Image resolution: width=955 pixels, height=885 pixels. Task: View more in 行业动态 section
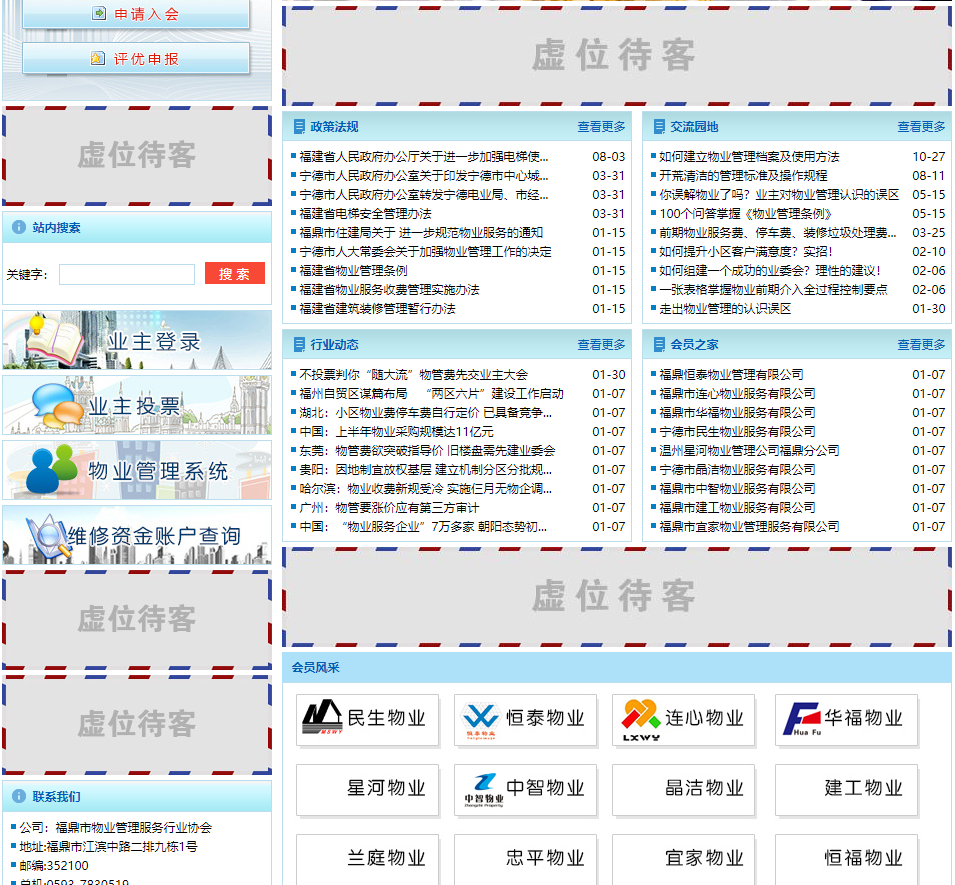coord(601,345)
